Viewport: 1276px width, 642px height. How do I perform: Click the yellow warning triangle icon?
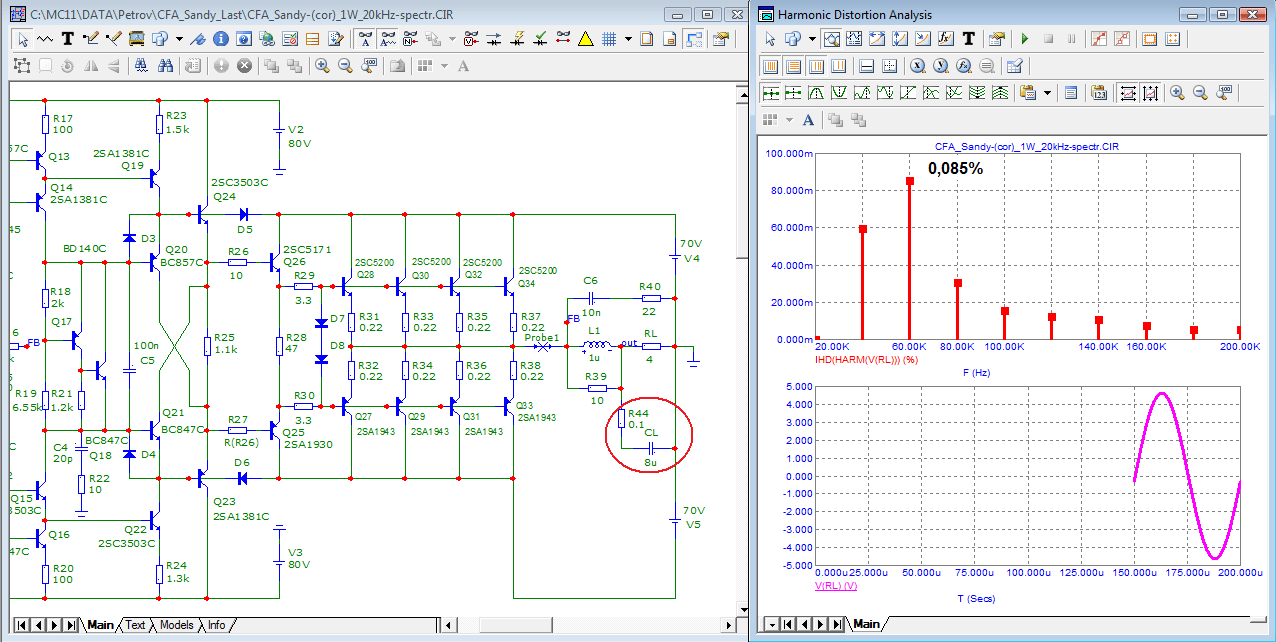click(x=585, y=39)
